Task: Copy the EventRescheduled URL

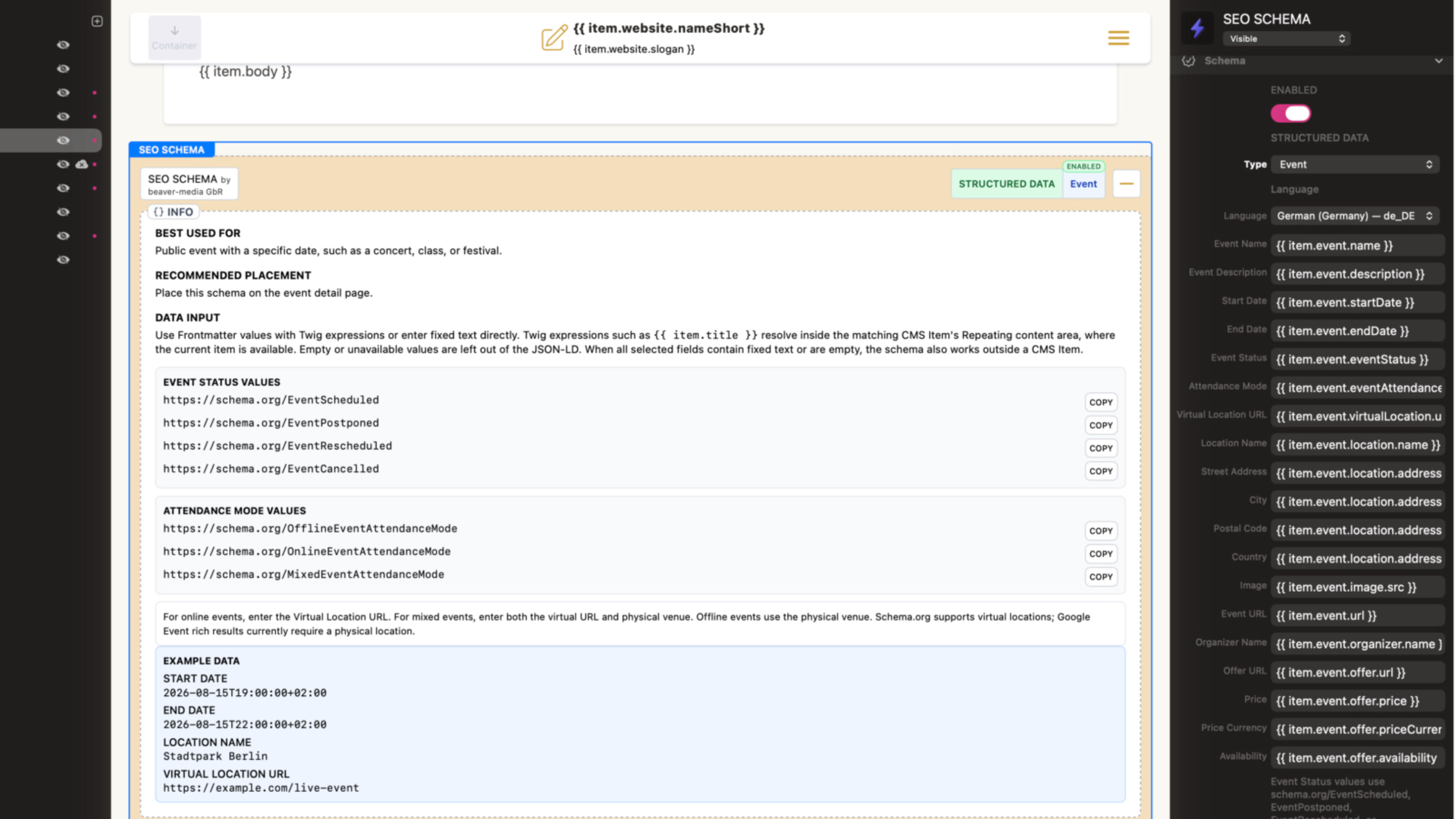Action: (x=1100, y=448)
